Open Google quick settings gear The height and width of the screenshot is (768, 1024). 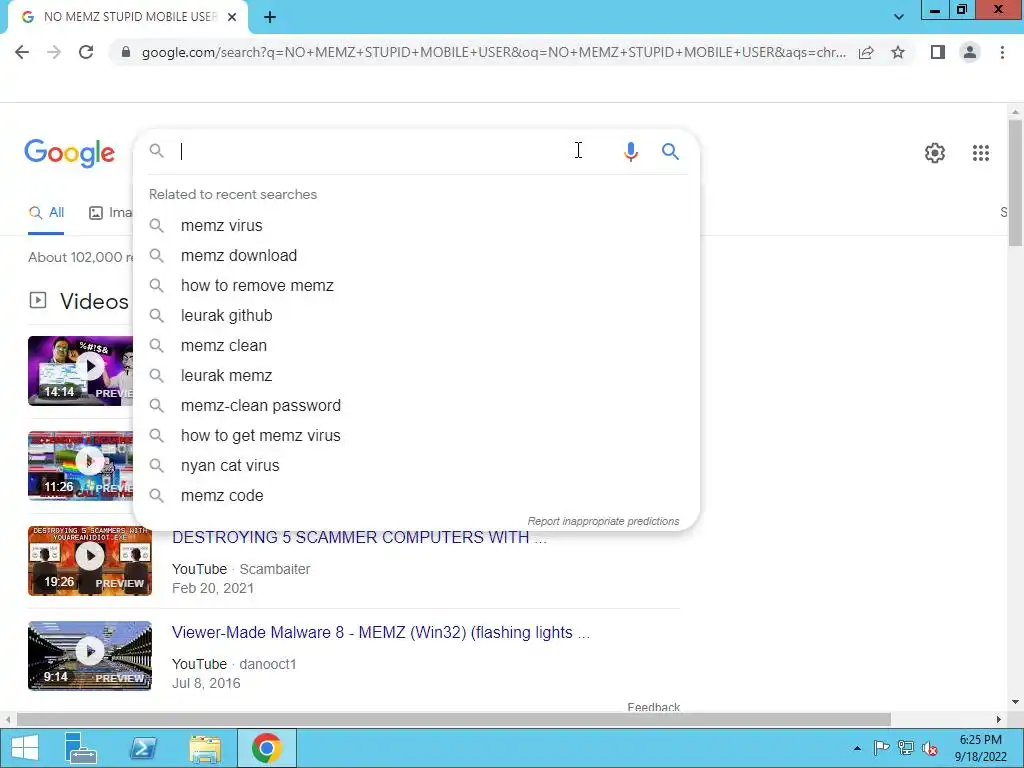pyautogui.click(x=935, y=153)
